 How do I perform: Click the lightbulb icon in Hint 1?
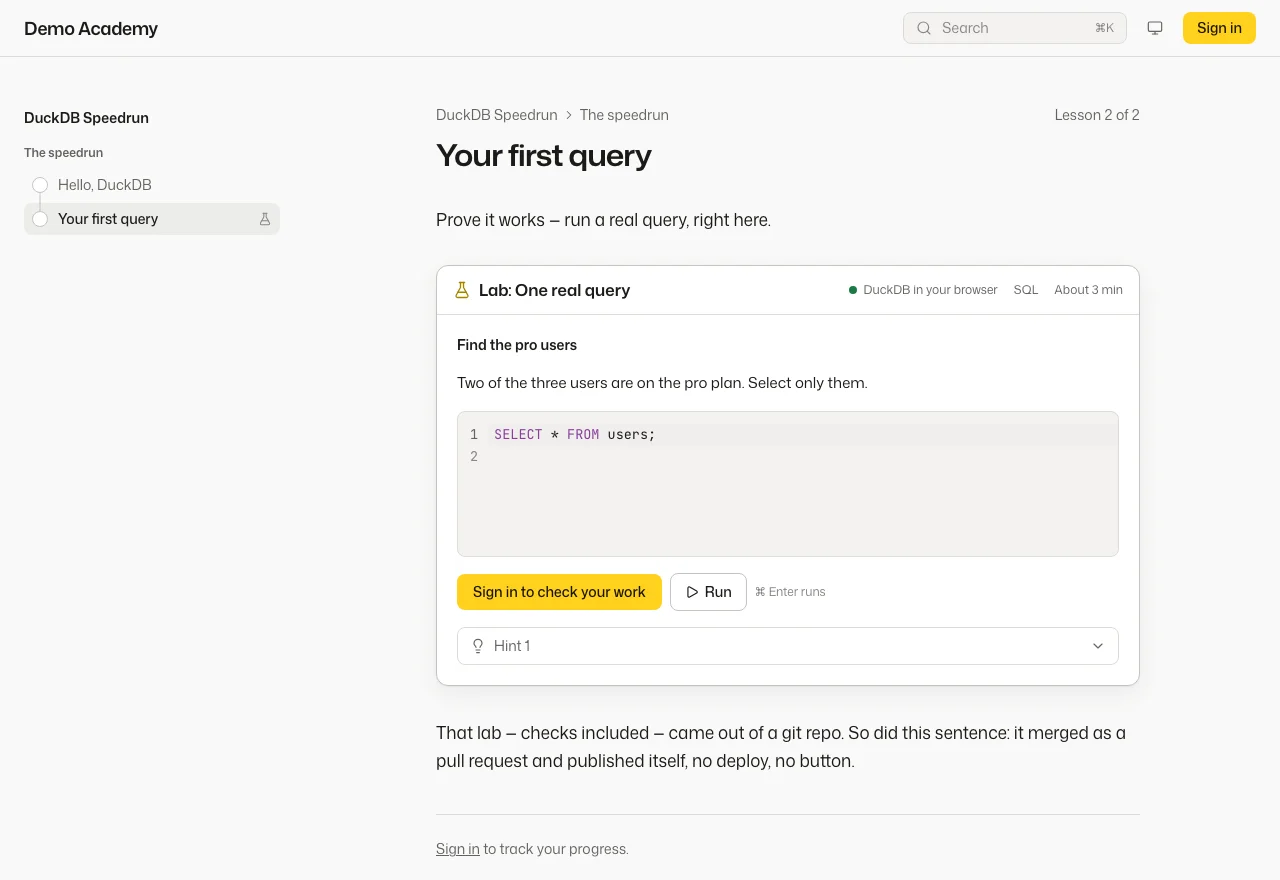pyautogui.click(x=478, y=646)
